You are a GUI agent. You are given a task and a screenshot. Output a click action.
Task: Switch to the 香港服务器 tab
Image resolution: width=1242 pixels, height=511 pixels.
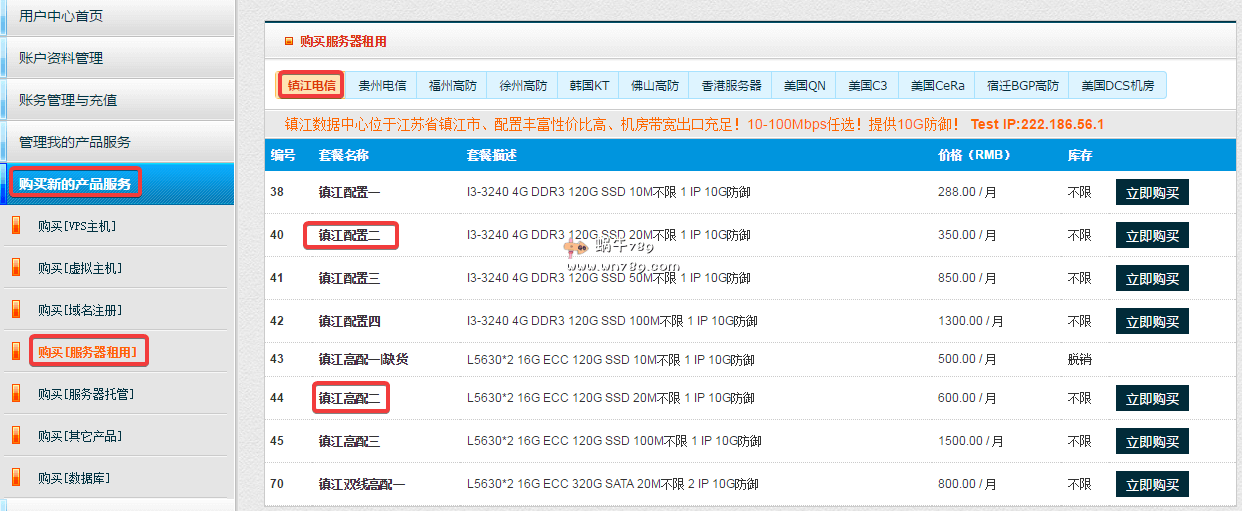(731, 86)
